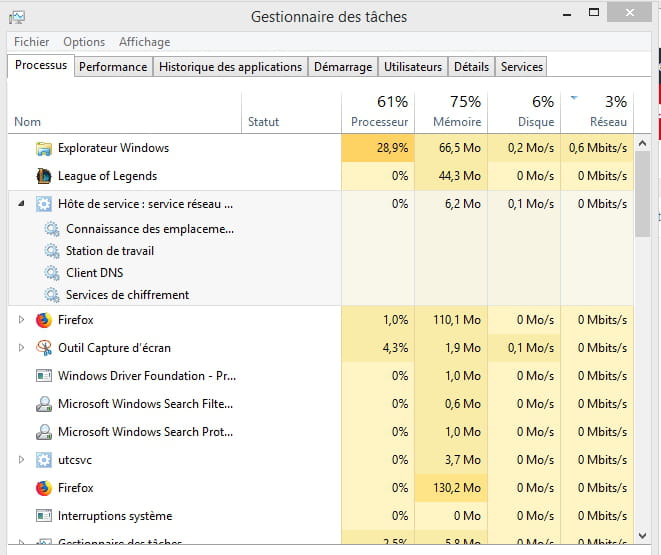Click the expandable Firefox process icon

(44, 320)
